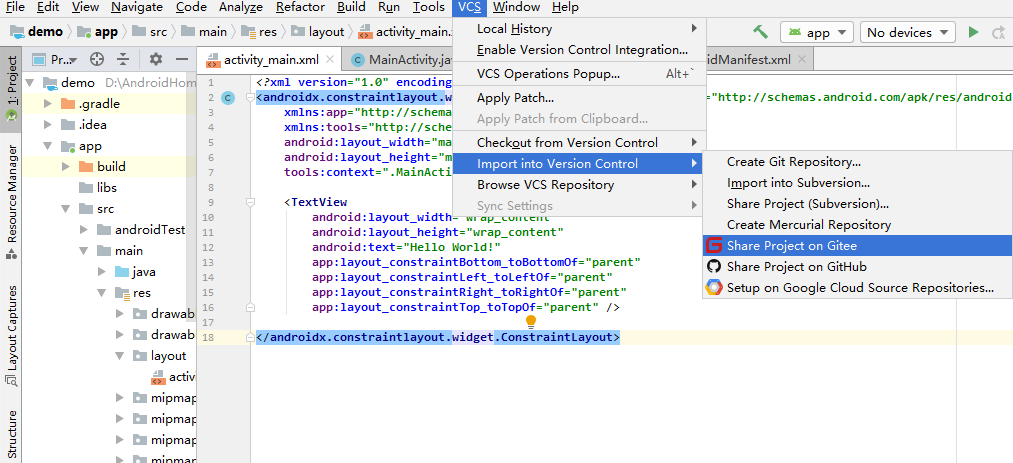The width and height of the screenshot is (1013, 463).
Task: Open the Project view selector dropdown
Action: 55,60
